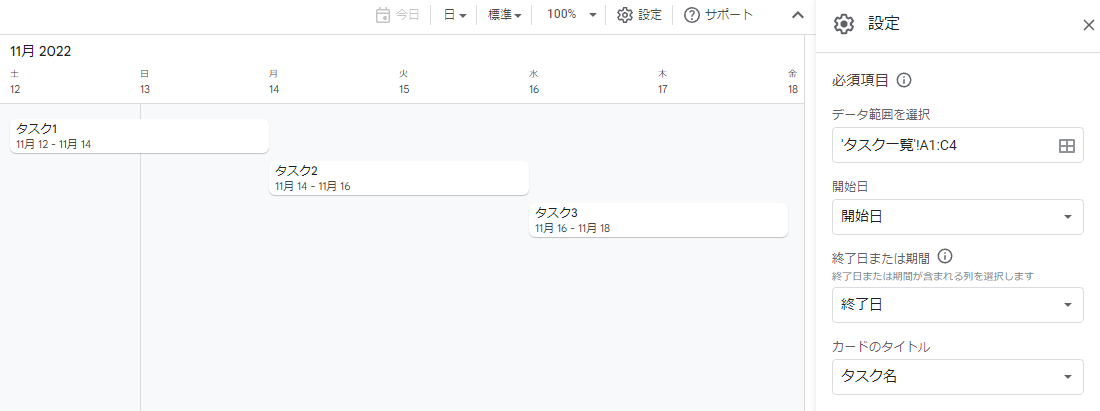Screen dimensions: 1100x411
Task: Open the 日 time unit dropdown
Action: coord(455,15)
